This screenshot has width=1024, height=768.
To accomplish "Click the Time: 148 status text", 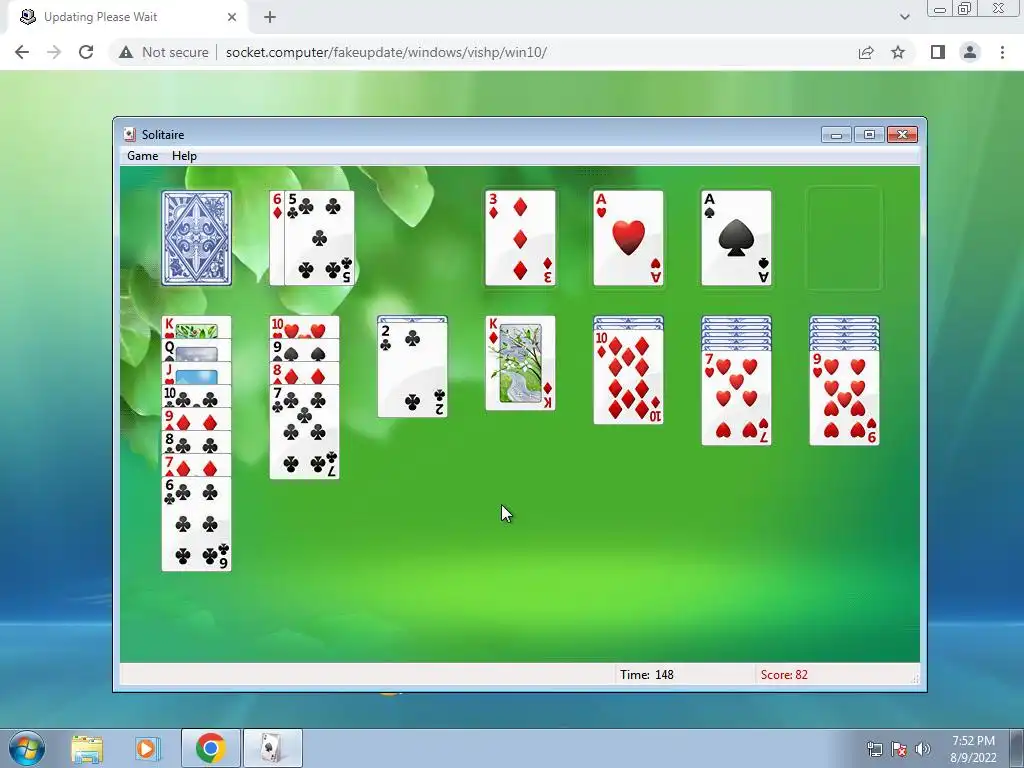I will pyautogui.click(x=647, y=675).
